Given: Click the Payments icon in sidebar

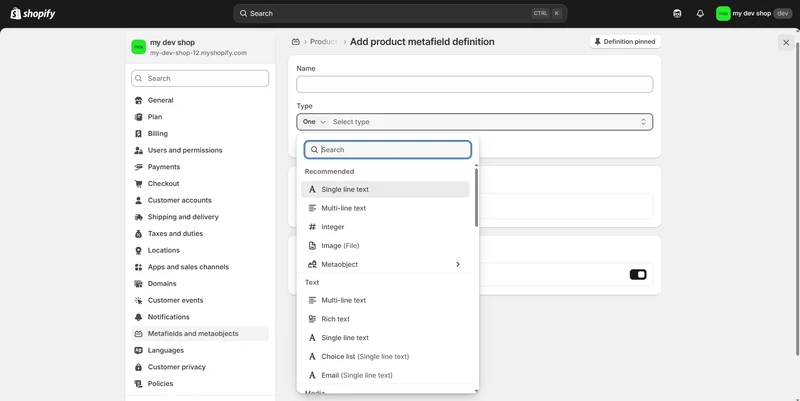Looking at the screenshot, I should click(x=138, y=167).
